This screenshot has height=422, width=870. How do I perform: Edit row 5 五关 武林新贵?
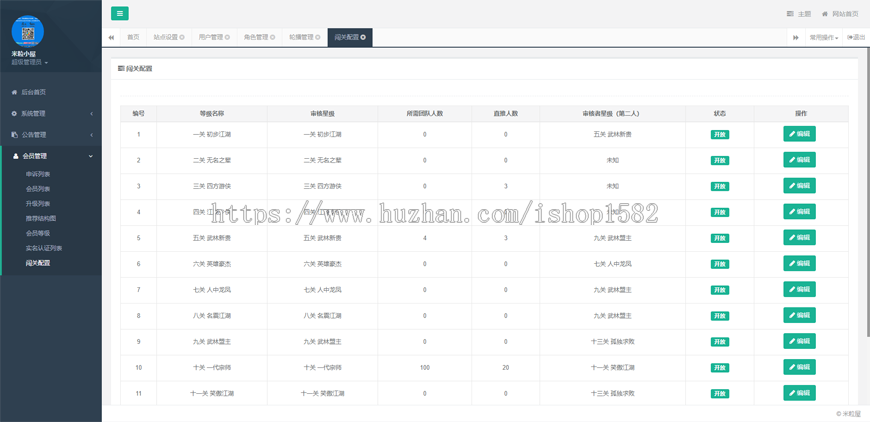800,237
